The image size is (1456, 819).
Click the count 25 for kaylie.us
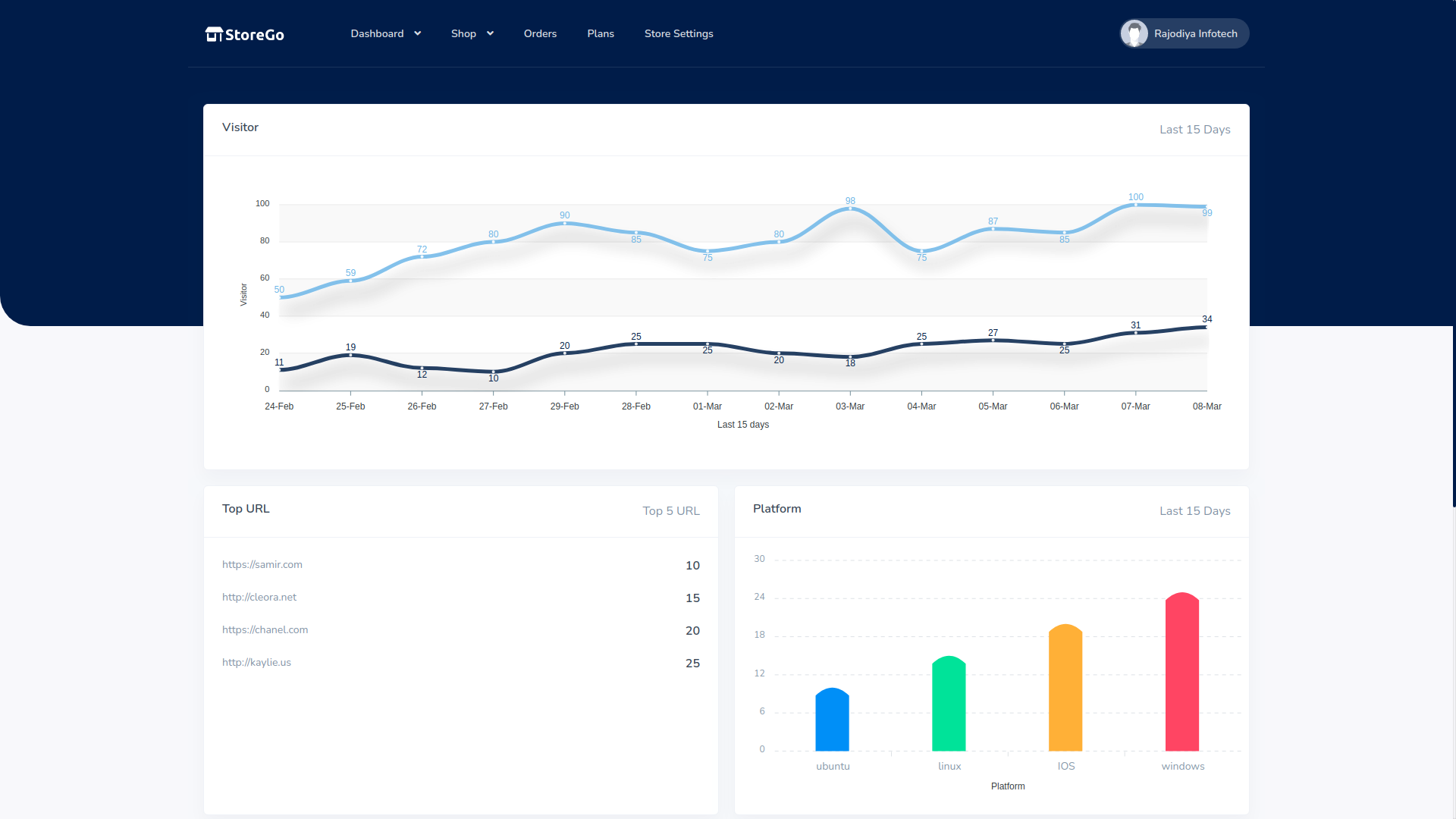[692, 664]
